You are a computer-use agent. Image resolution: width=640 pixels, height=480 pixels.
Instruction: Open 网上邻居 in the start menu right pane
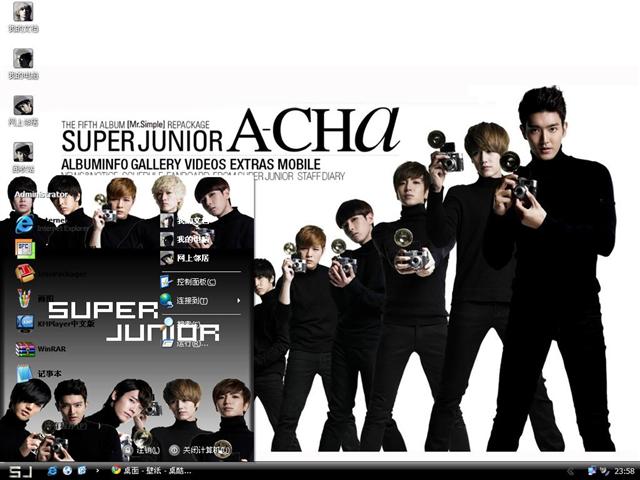click(x=184, y=258)
